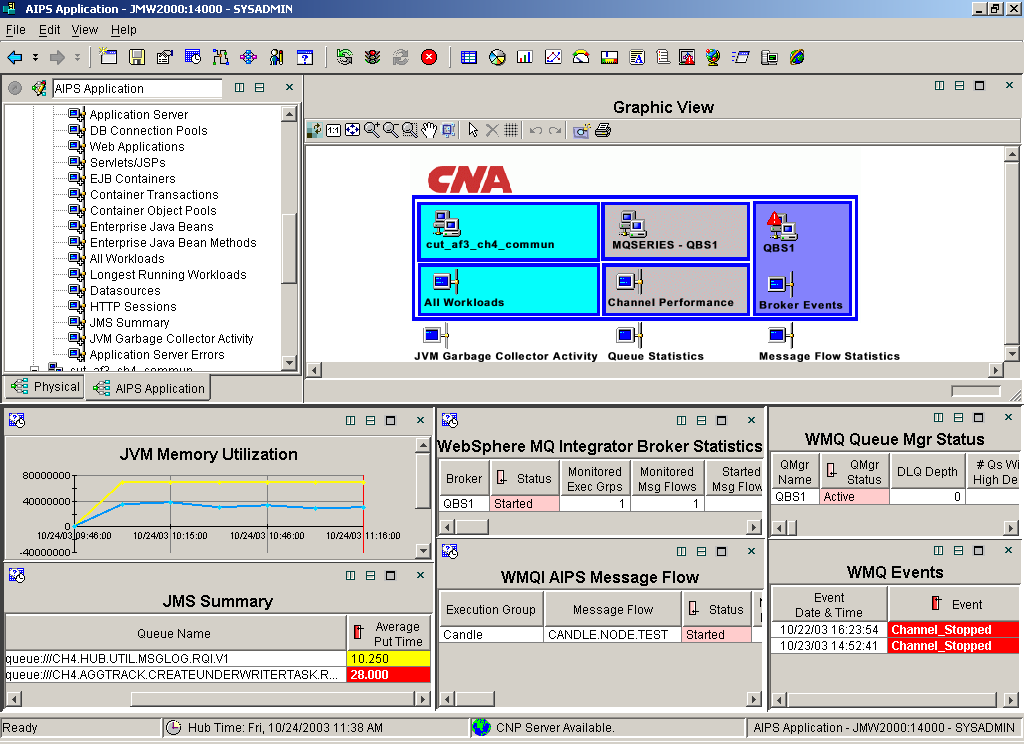The height and width of the screenshot is (744, 1024).
Task: Click the 1:1 actual size icon
Action: pos(333,130)
